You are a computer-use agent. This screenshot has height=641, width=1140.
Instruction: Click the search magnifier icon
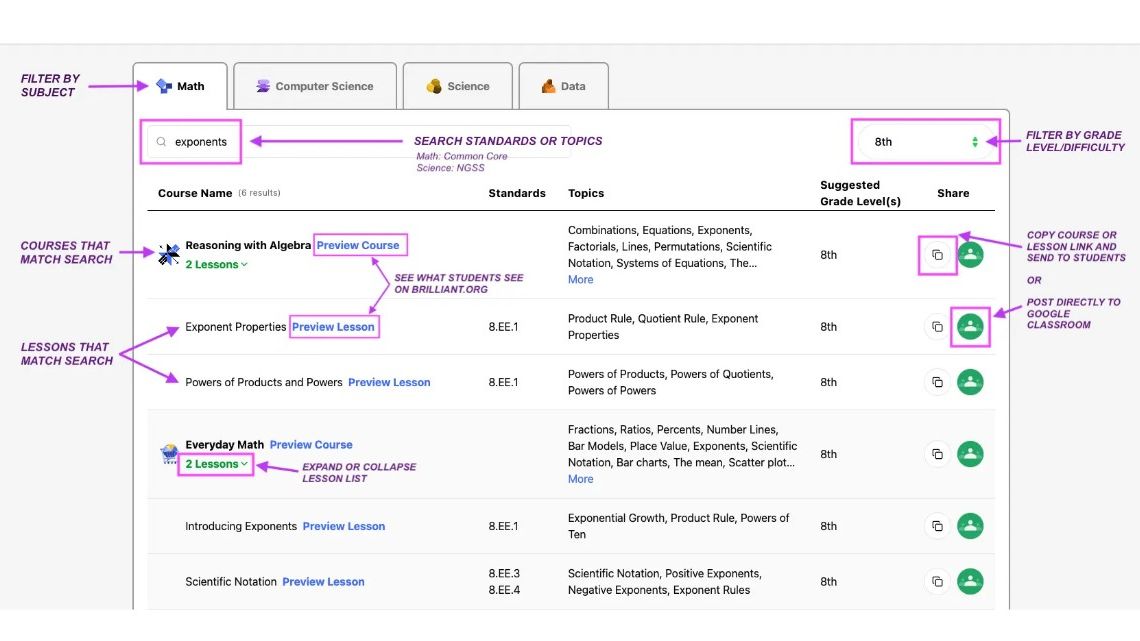click(x=161, y=142)
